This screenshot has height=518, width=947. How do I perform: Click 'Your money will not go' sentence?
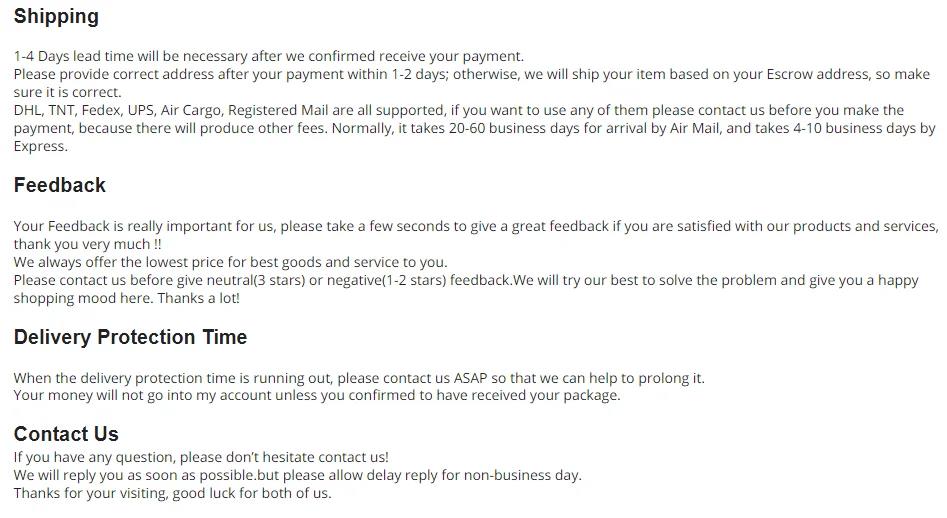[x=317, y=395]
